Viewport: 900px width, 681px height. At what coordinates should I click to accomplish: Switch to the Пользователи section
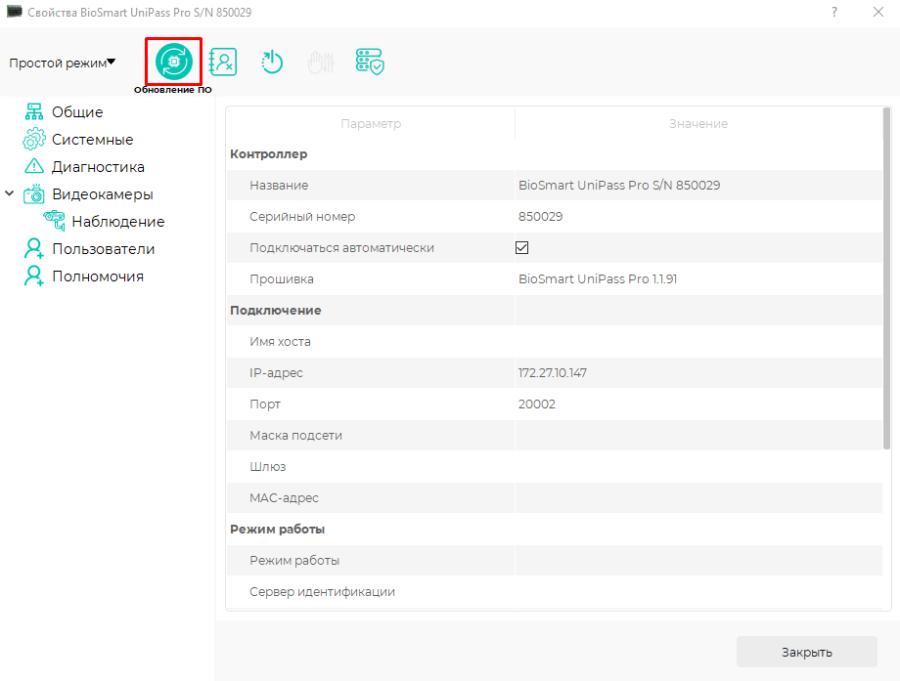click(103, 249)
